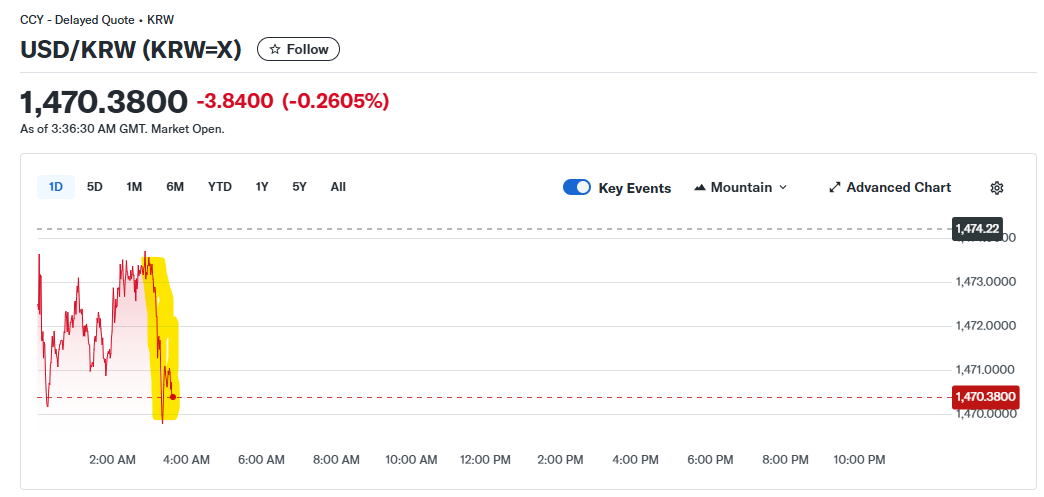Screen dimensions: 1044x497
Task: Choose the YTD time range
Action: click(220, 186)
